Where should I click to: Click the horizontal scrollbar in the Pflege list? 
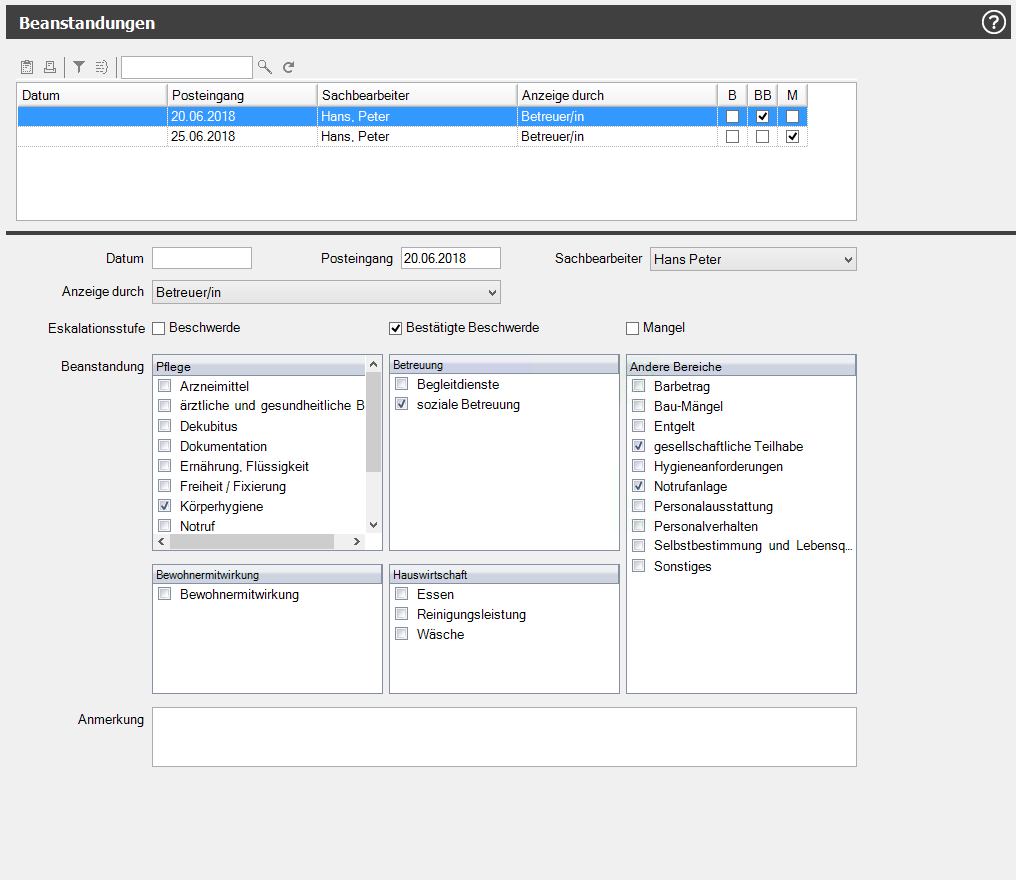251,541
